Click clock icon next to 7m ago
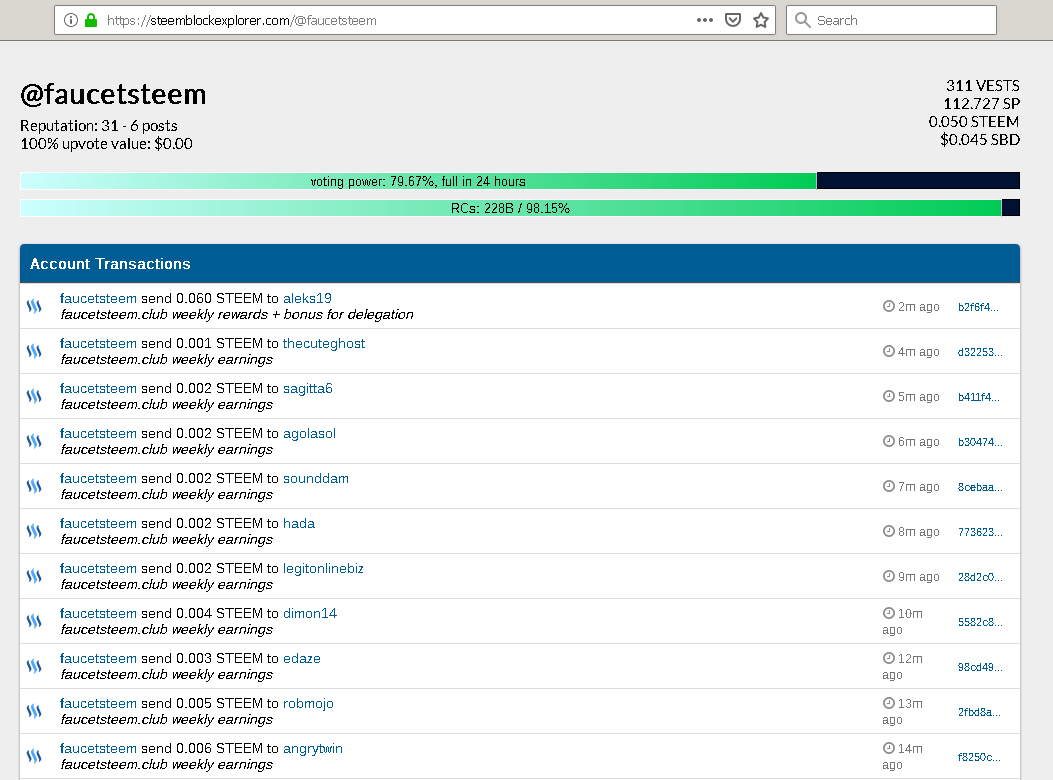 coord(888,486)
